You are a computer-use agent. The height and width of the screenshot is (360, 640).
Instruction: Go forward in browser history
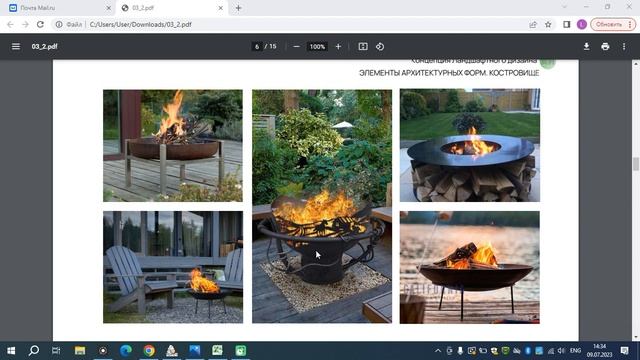pos(25,24)
